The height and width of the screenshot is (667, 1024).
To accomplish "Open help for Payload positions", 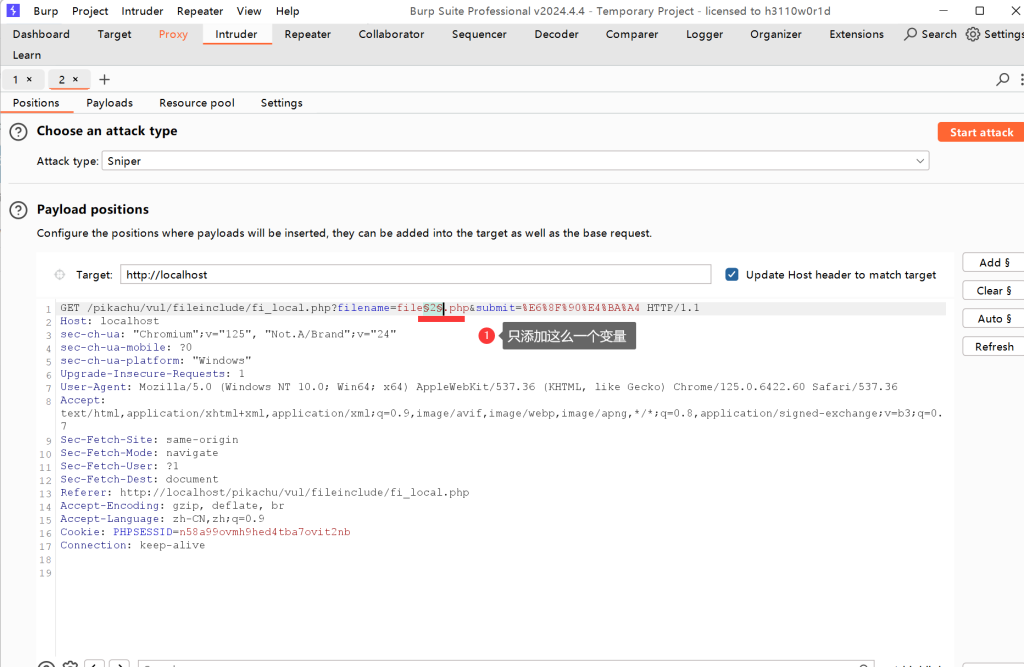I will coord(18,210).
